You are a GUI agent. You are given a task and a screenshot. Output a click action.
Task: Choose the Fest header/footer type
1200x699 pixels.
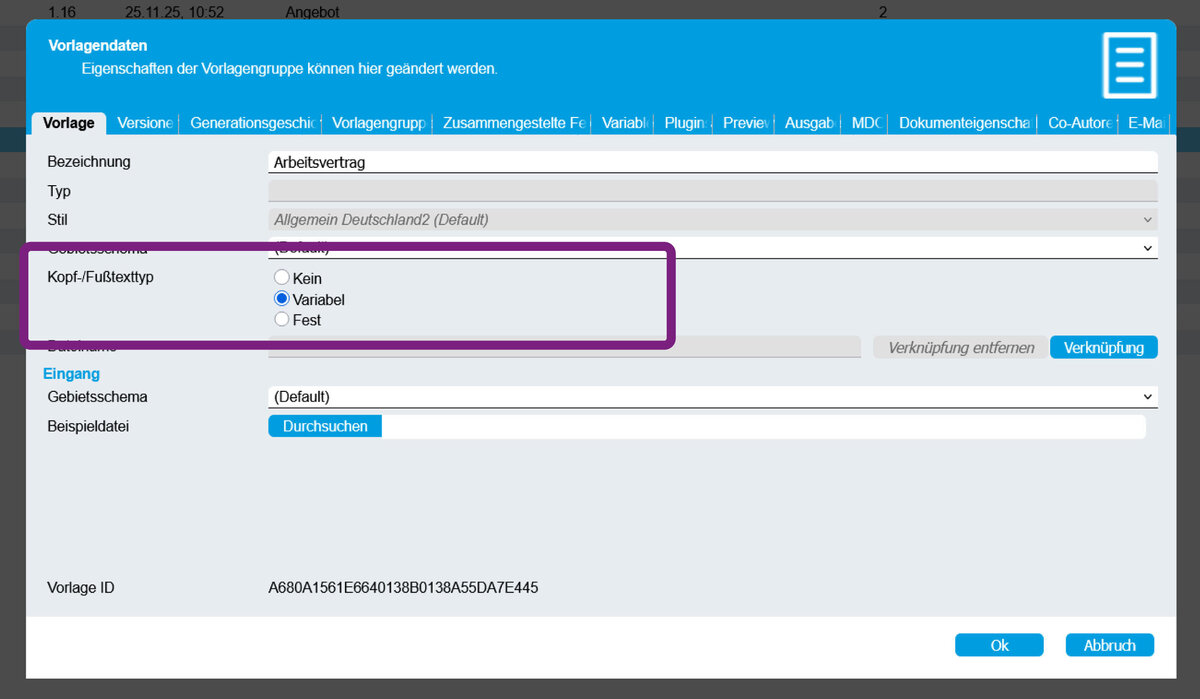282,320
